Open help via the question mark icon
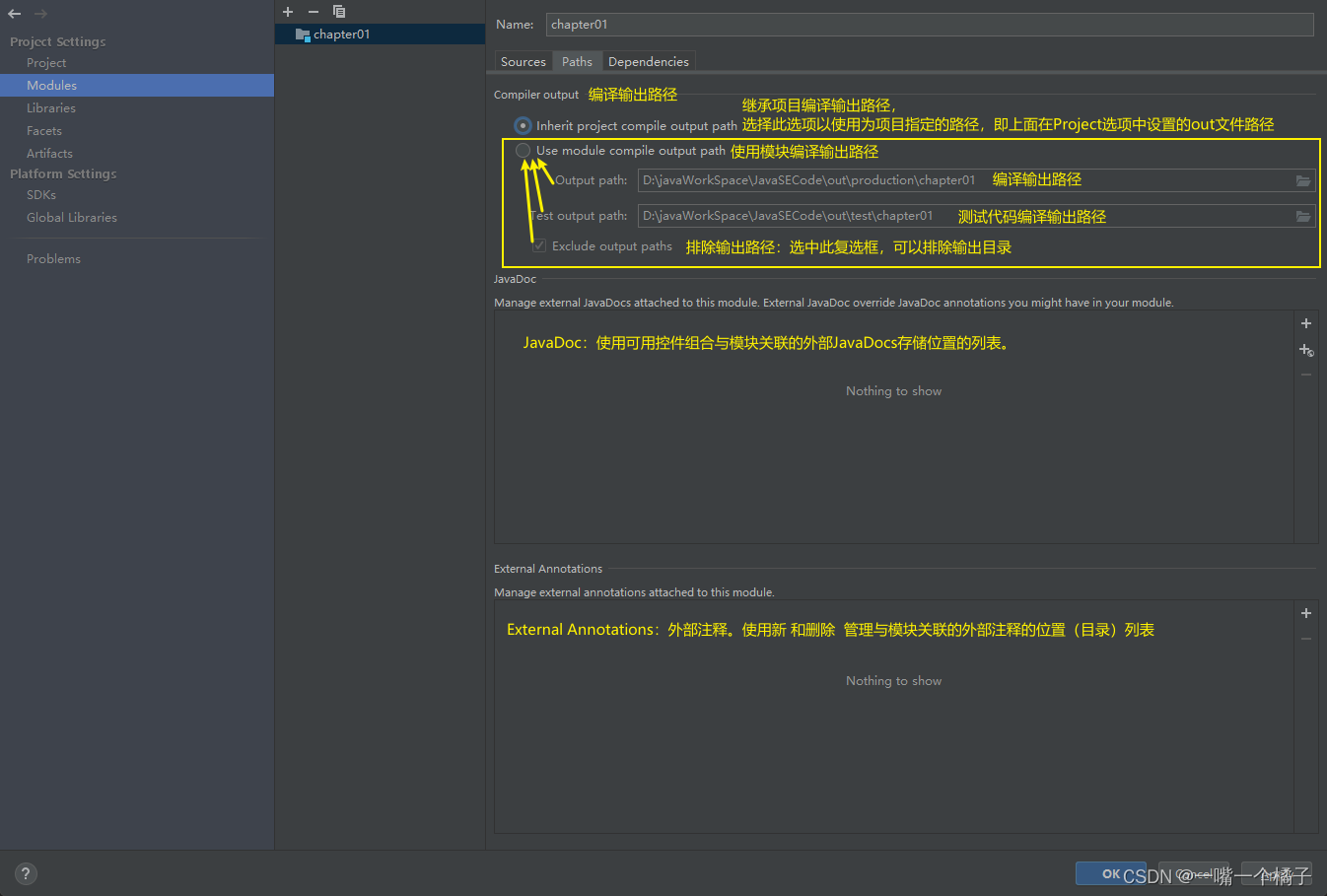Screen dimensions: 1327x896 pos(25,873)
